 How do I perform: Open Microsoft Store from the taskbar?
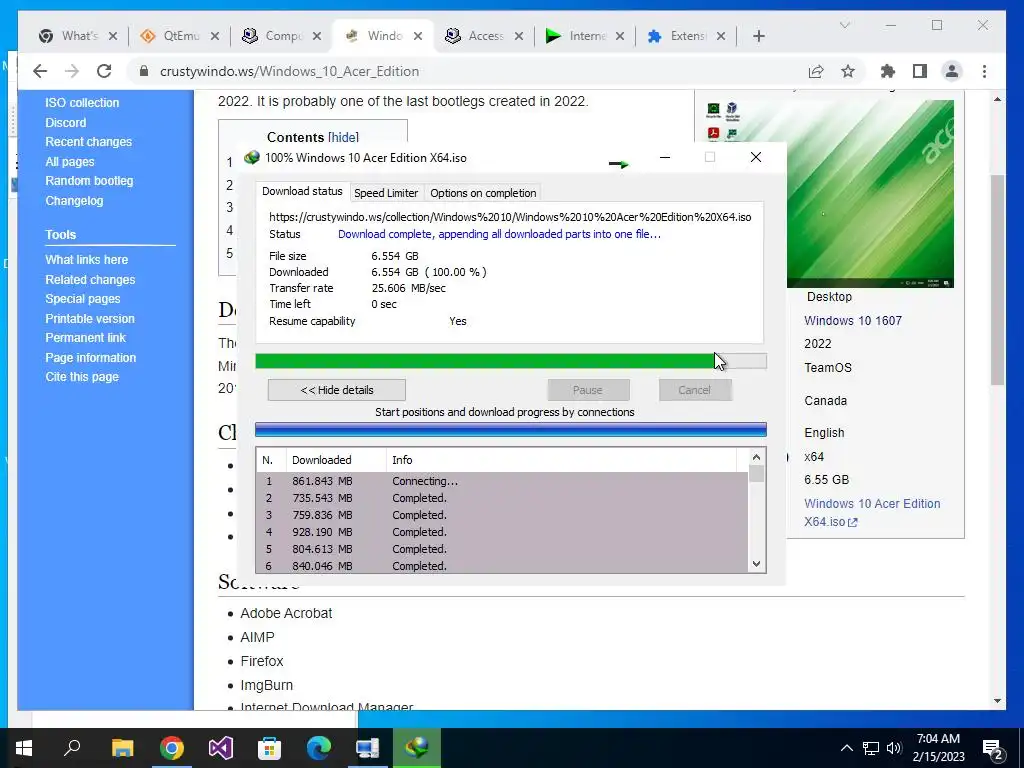coord(269,748)
